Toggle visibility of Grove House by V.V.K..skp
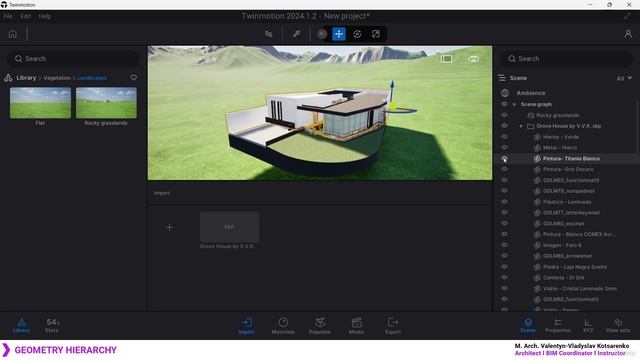 (x=504, y=126)
